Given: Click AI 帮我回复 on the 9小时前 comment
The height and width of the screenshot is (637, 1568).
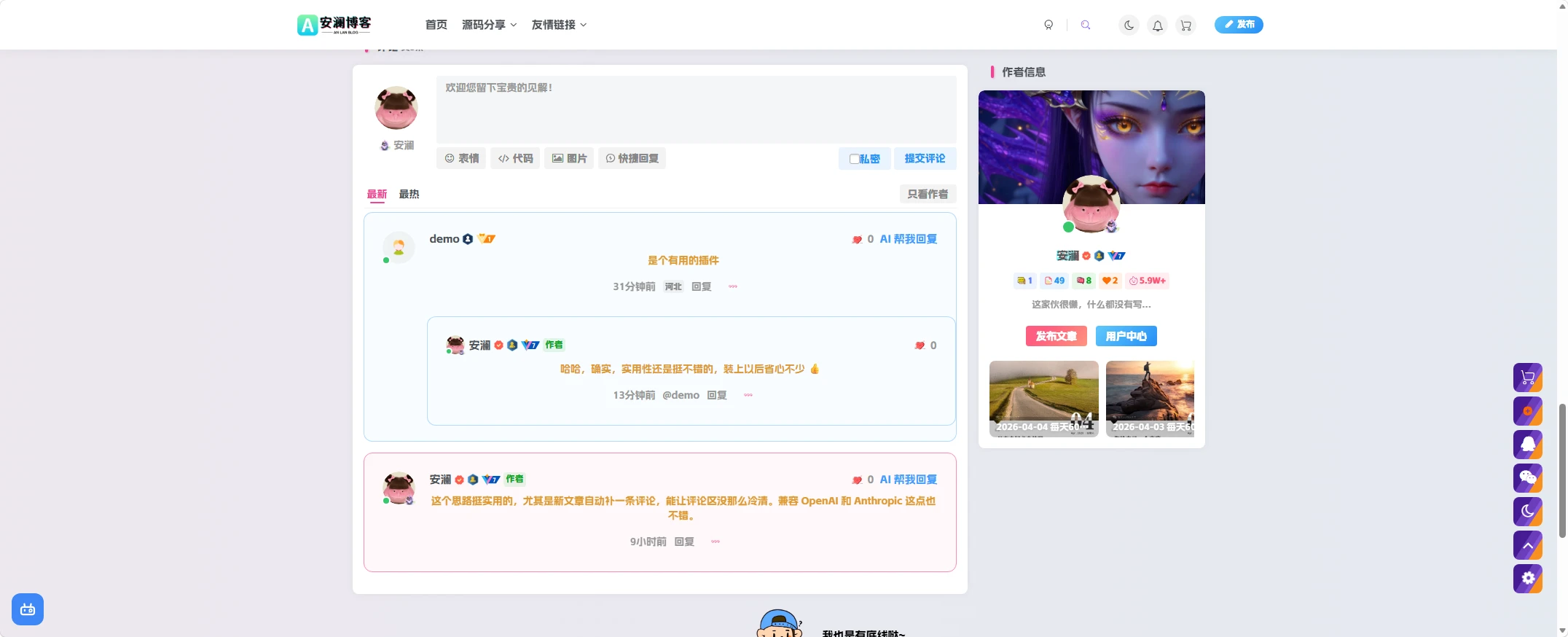Looking at the screenshot, I should tap(909, 480).
